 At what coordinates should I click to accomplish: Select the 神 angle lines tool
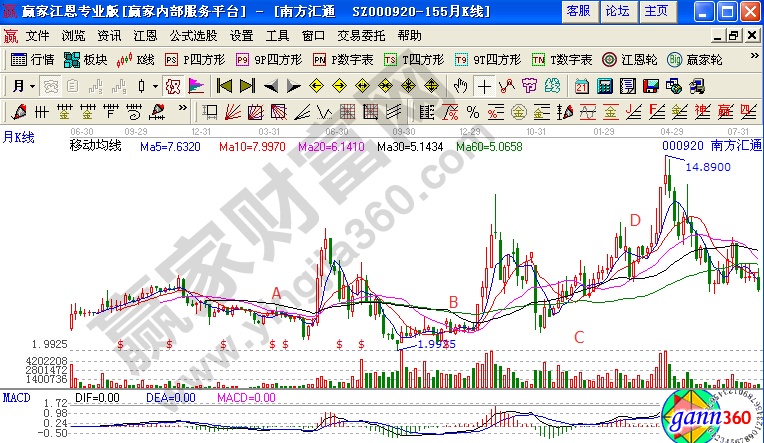(x=702, y=113)
